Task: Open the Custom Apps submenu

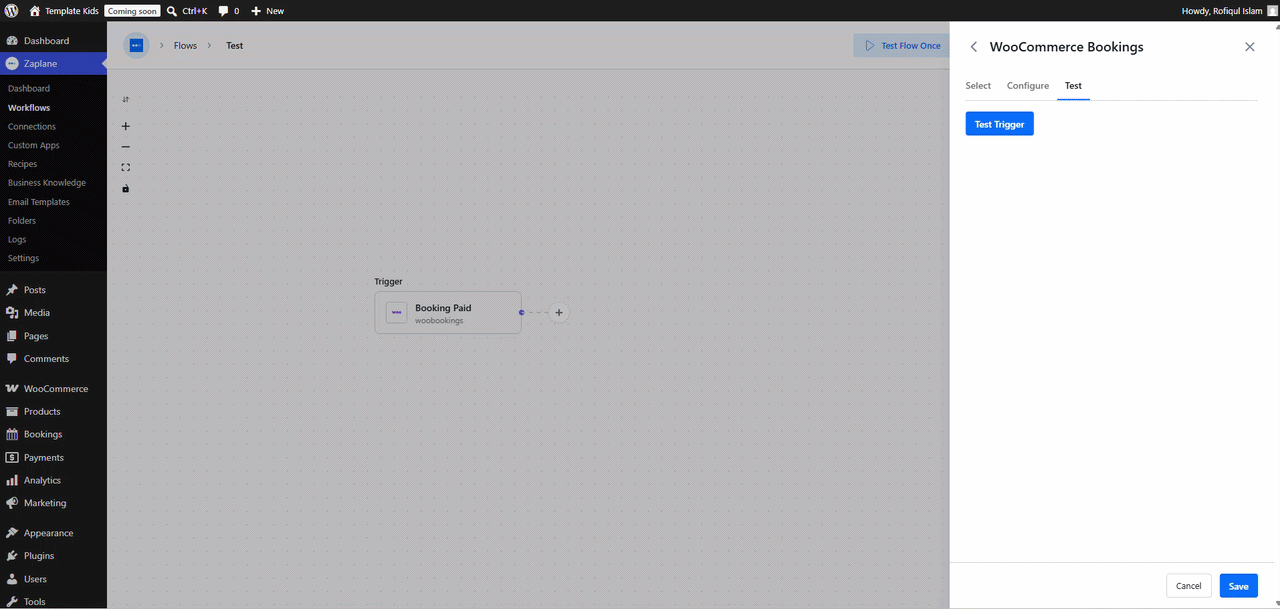Action: [x=34, y=145]
